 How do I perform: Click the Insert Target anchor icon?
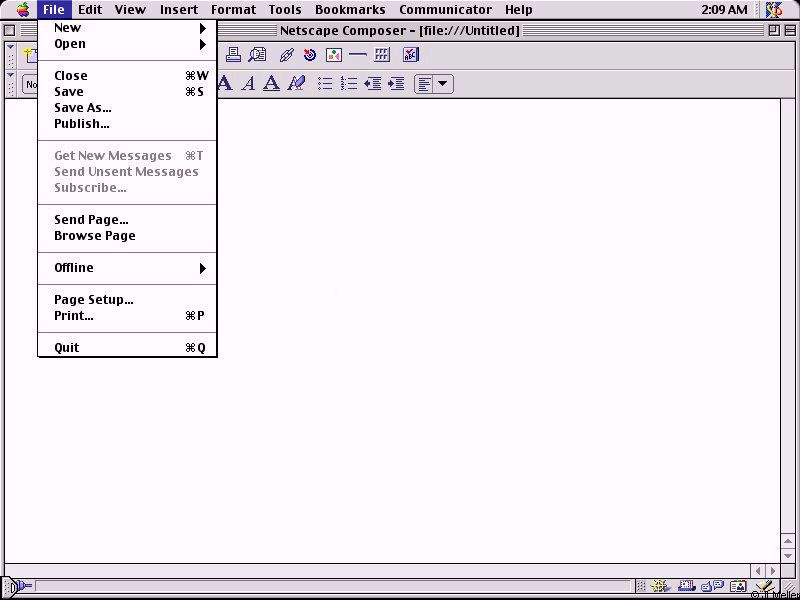coord(310,55)
